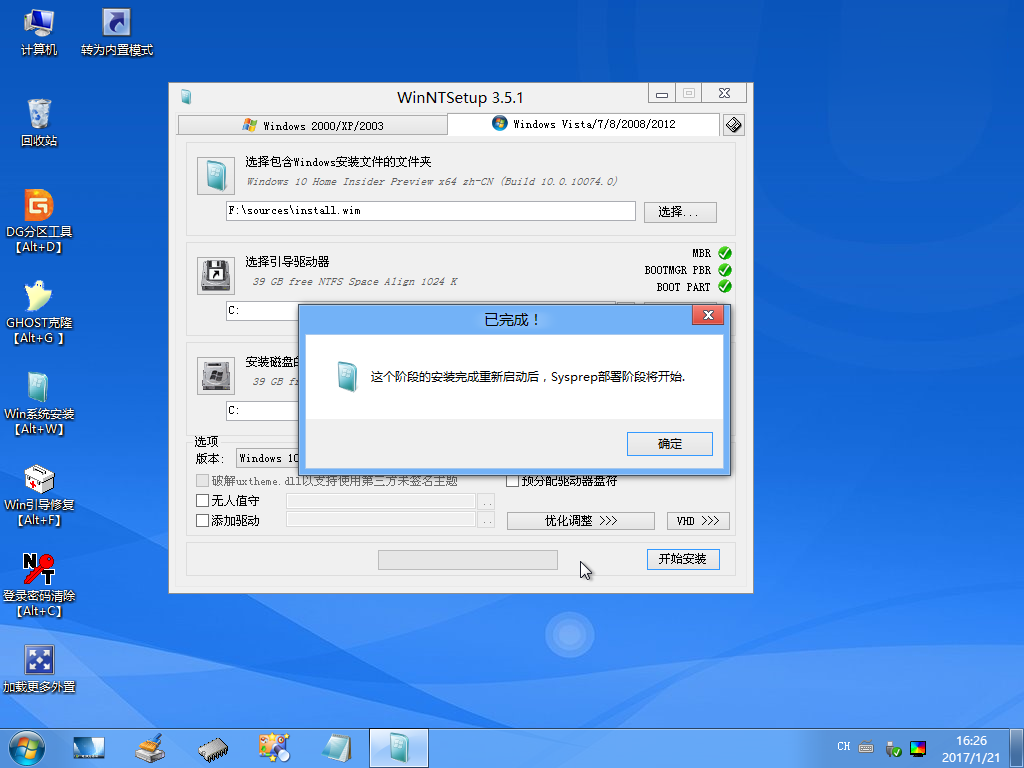Click the 无人值守 file path field
Screen dimensions: 1024x768
tap(381, 501)
